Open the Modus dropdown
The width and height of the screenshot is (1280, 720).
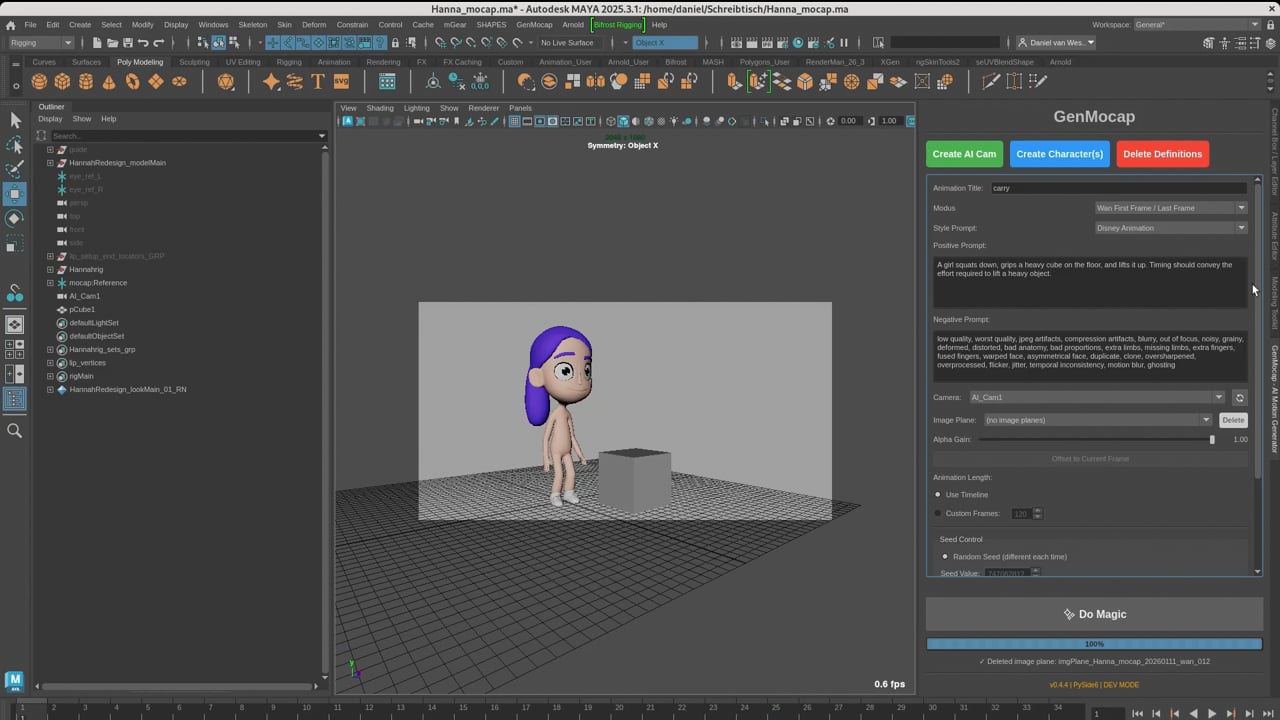(1170, 208)
